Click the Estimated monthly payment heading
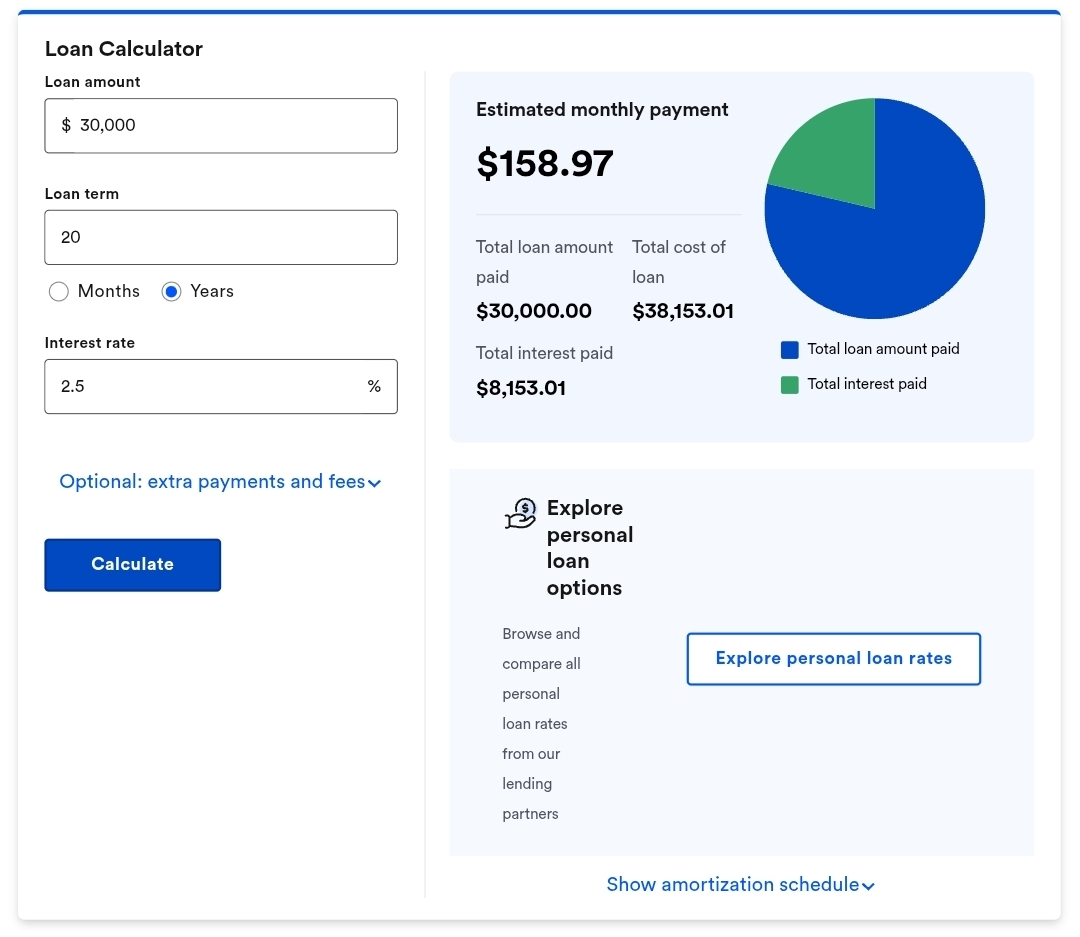 (x=602, y=110)
